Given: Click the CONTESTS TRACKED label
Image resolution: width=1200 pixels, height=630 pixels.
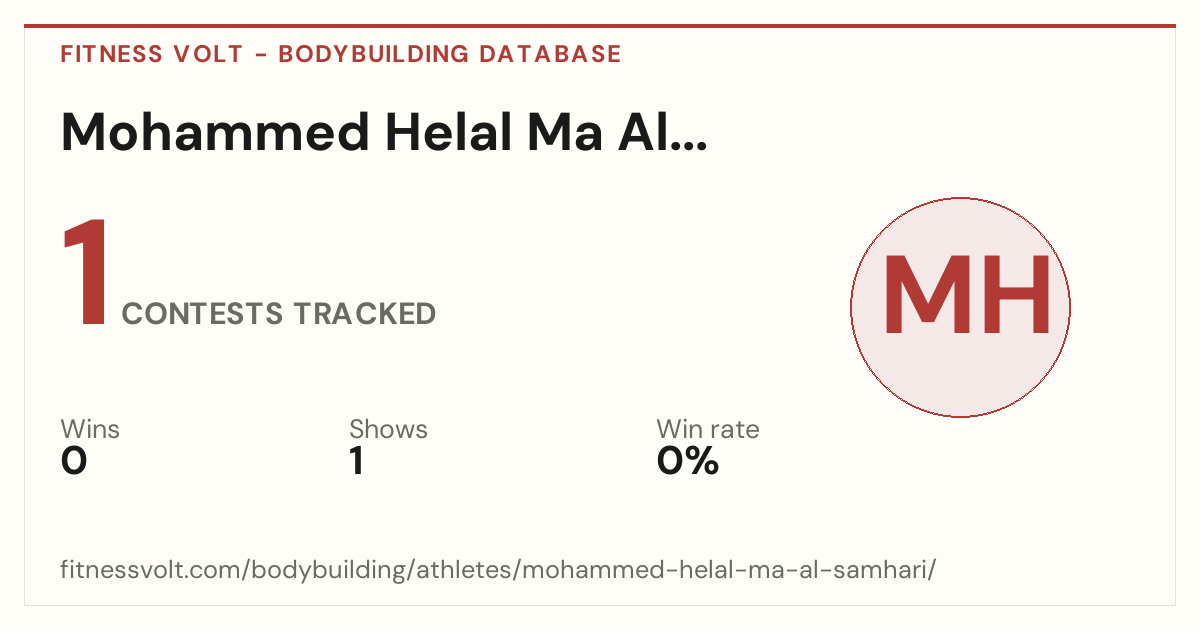Looking at the screenshot, I should point(278,314).
